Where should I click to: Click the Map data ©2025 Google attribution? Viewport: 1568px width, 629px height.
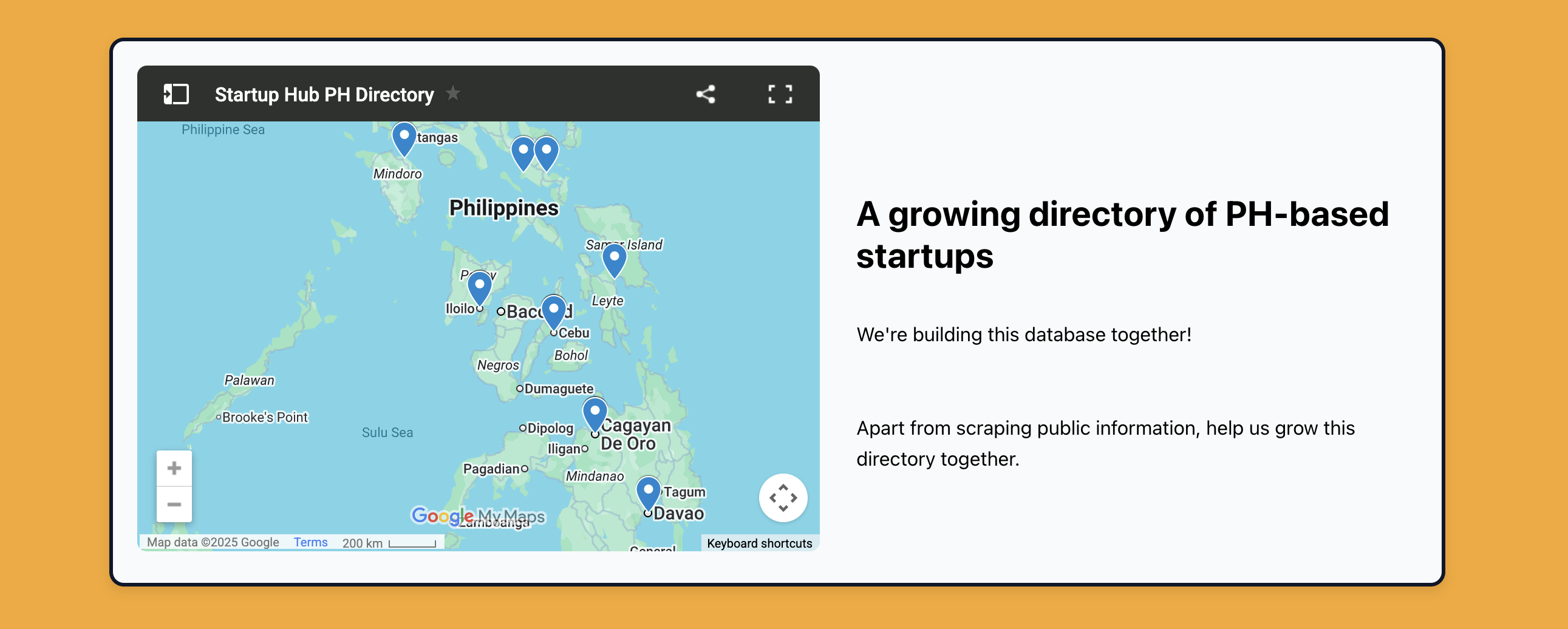[213, 542]
